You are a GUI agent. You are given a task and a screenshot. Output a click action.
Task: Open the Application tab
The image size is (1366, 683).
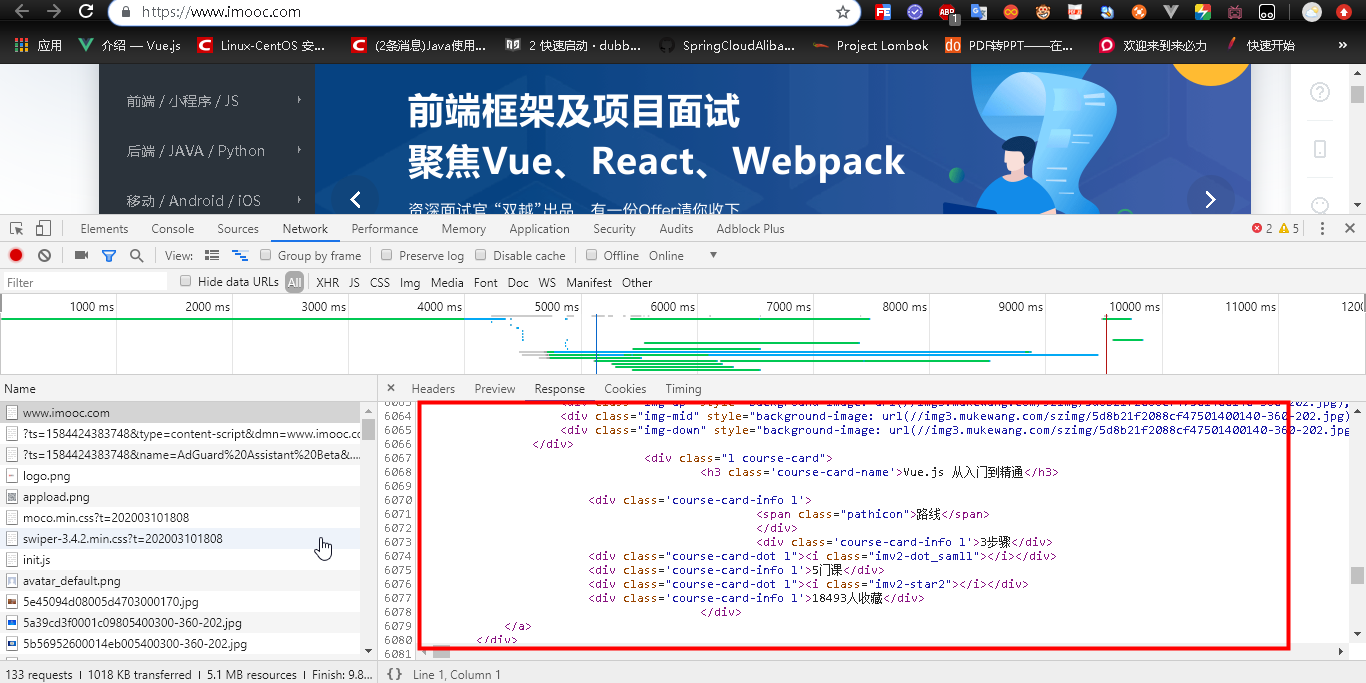click(539, 228)
